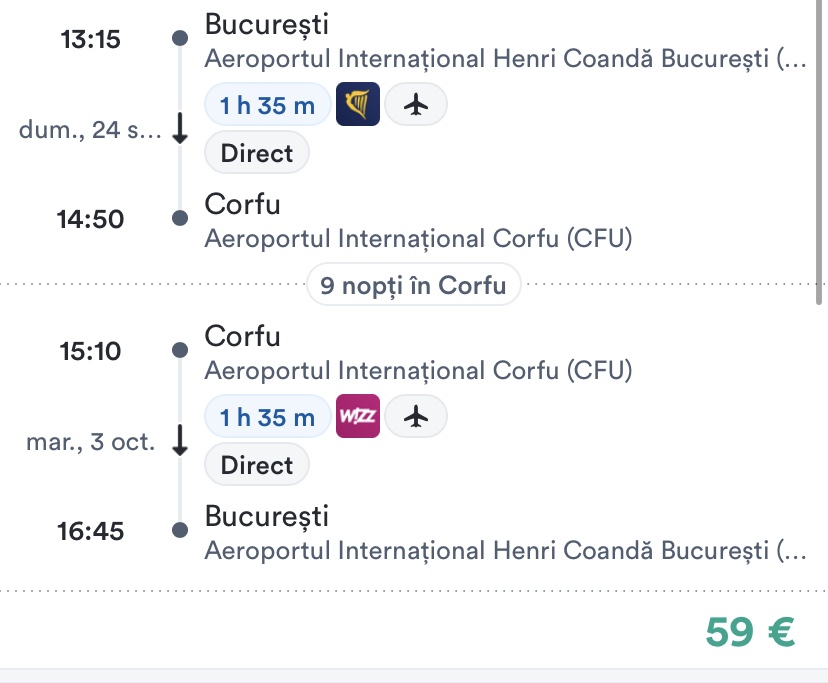The width and height of the screenshot is (828, 683).
Task: Click the Direct tag on the outbound flight
Action: (257, 153)
